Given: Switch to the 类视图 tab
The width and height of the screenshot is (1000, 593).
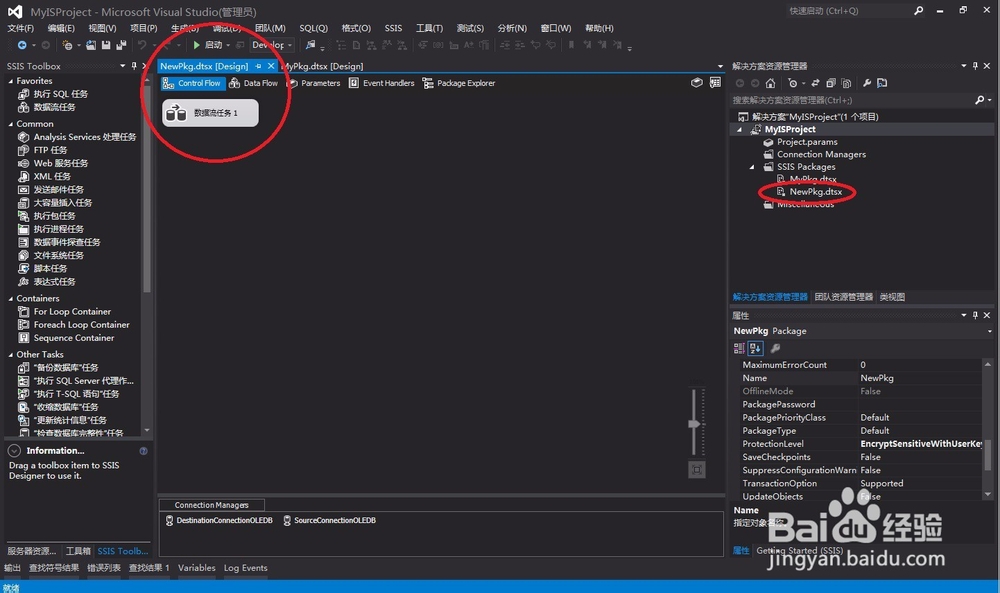Looking at the screenshot, I should coord(892,297).
